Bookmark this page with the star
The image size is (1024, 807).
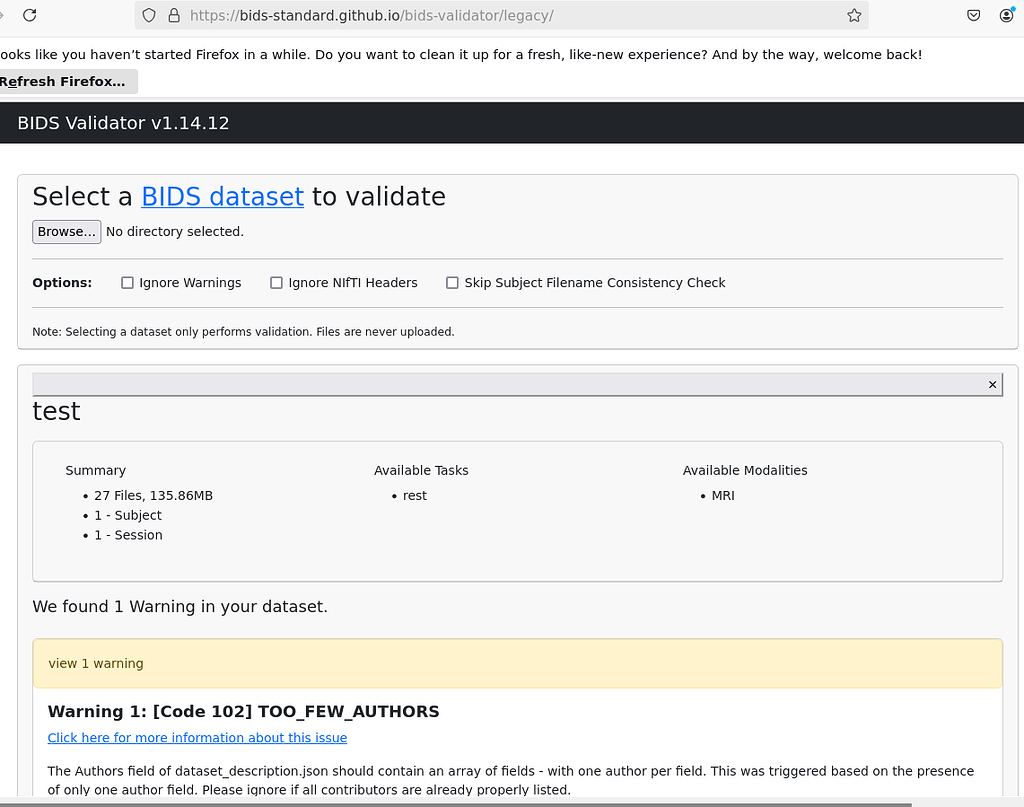pyautogui.click(x=853, y=15)
